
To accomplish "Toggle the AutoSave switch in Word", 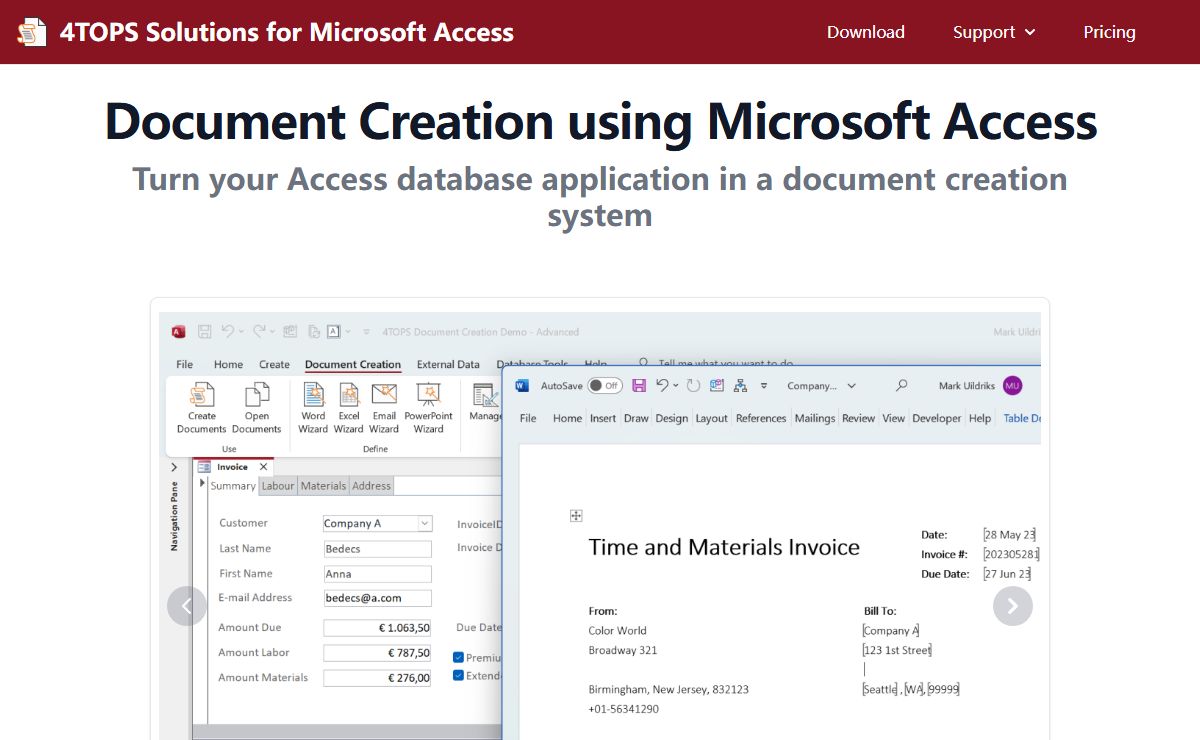I will pyautogui.click(x=604, y=385).
